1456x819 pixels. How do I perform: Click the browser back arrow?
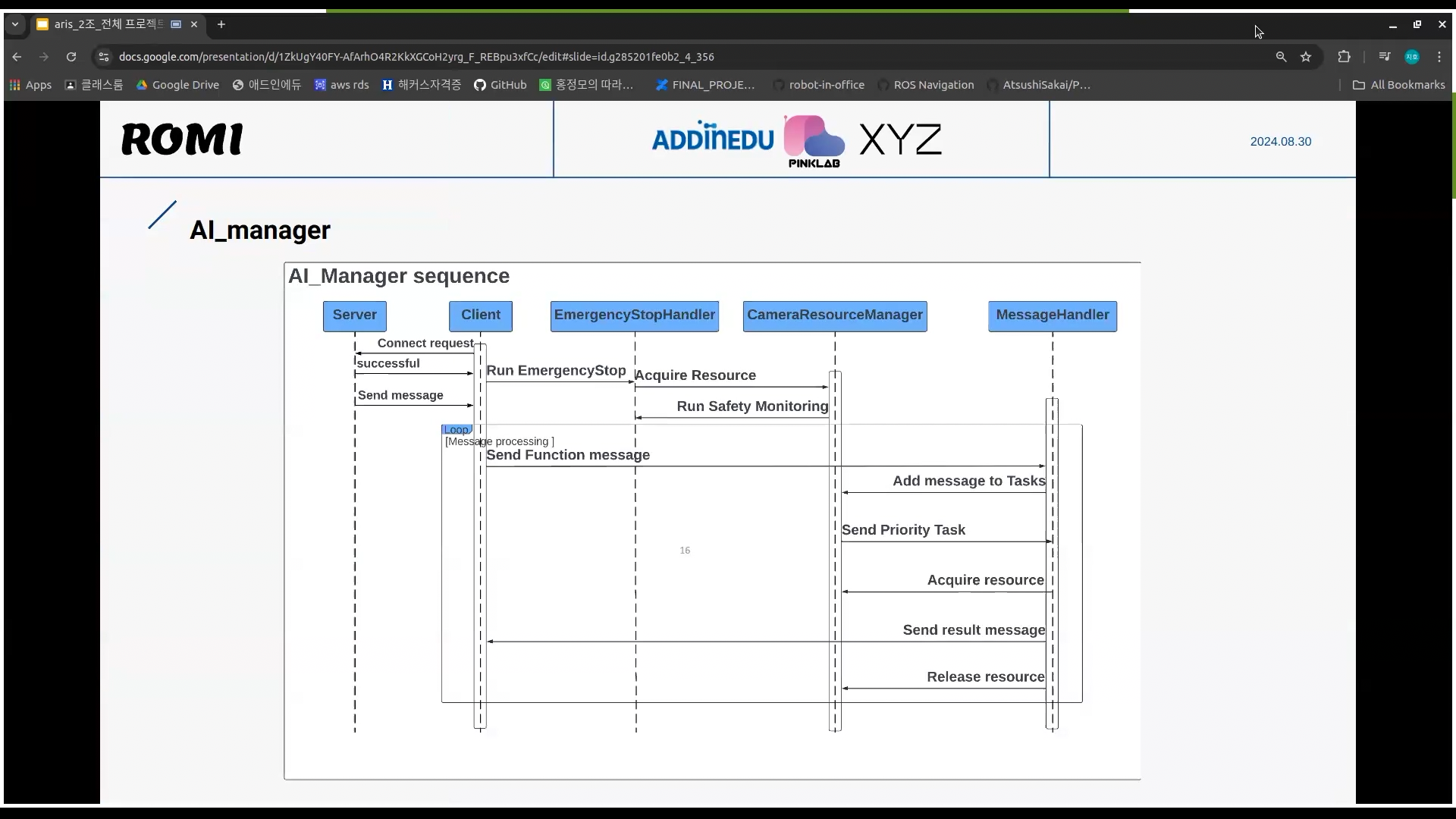[x=17, y=57]
